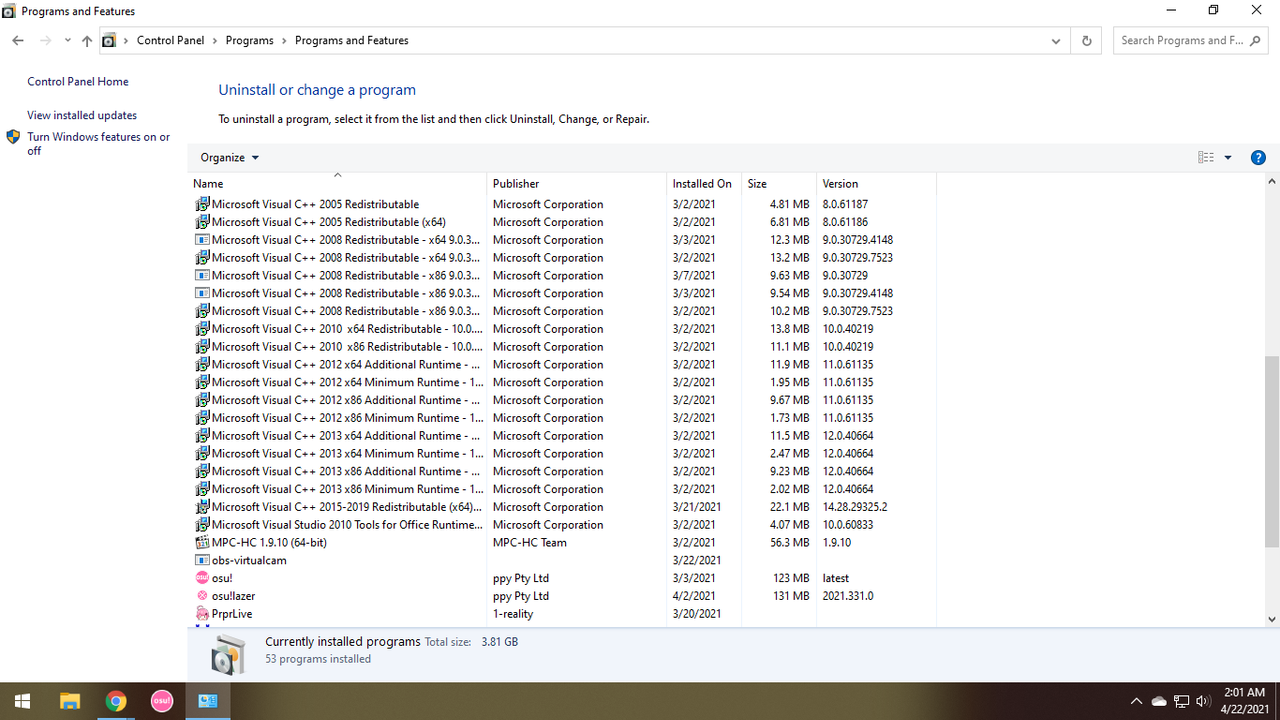This screenshot has height=720, width=1280.
Task: Open Turn Windows features on or off
Action: point(99,144)
